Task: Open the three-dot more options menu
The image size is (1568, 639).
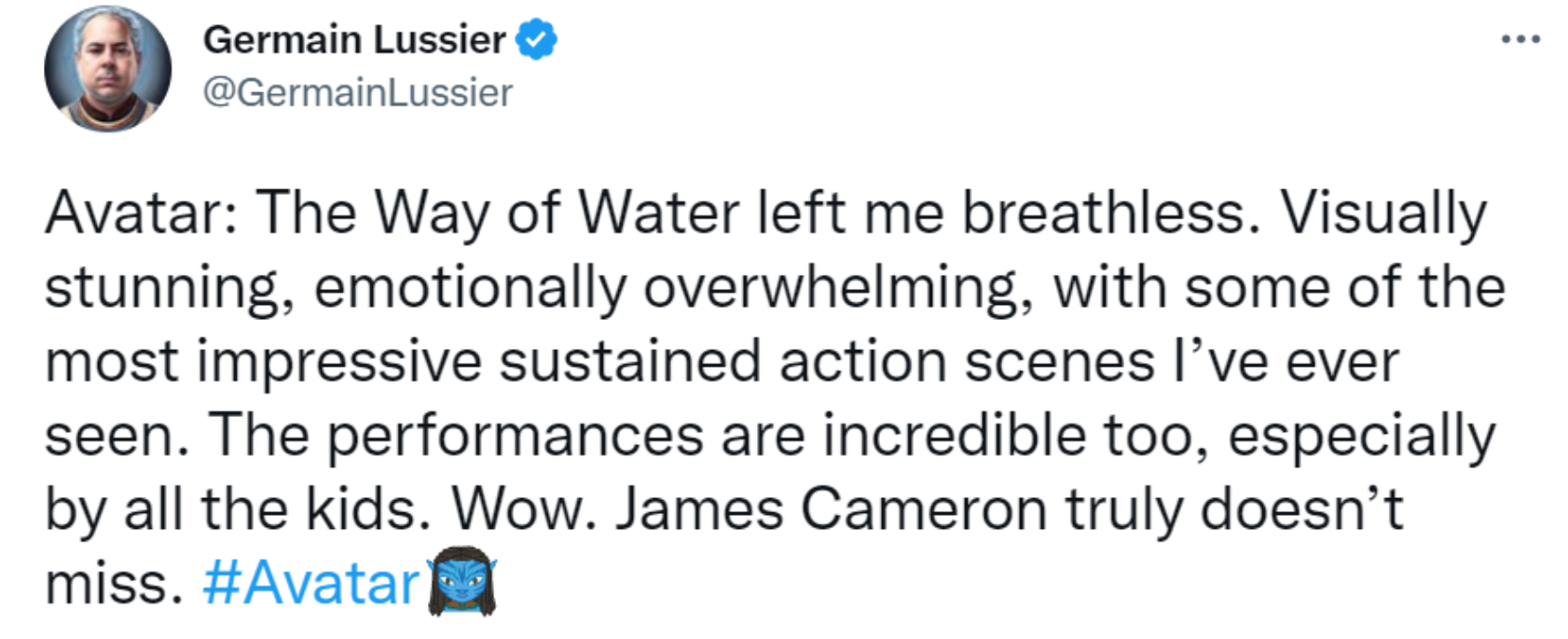Action: coord(1520,40)
